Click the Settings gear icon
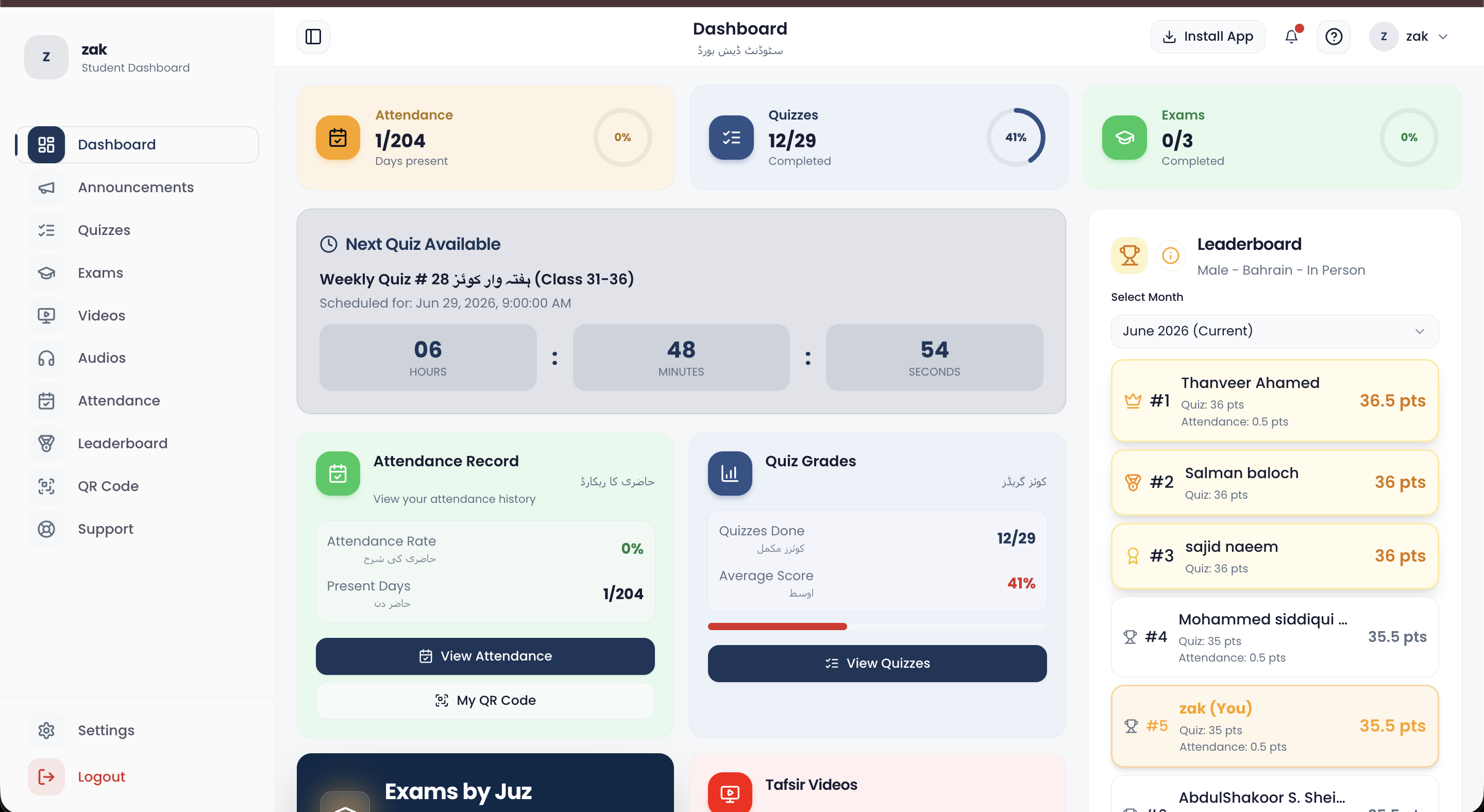The width and height of the screenshot is (1484, 812). [46, 730]
